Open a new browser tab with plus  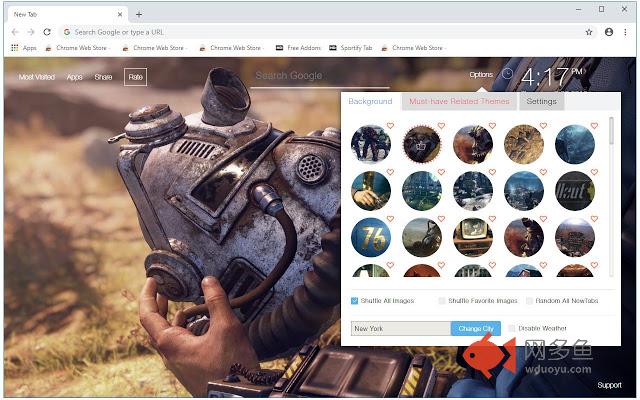tap(139, 14)
